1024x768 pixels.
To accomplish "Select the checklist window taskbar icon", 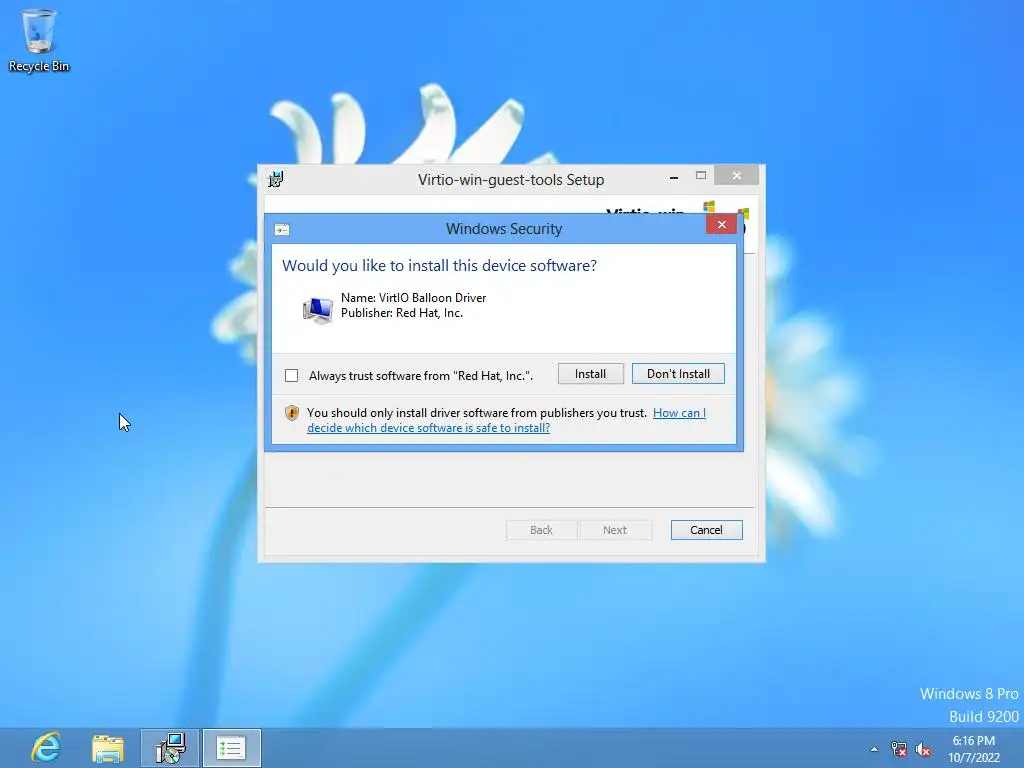I will pos(231,748).
